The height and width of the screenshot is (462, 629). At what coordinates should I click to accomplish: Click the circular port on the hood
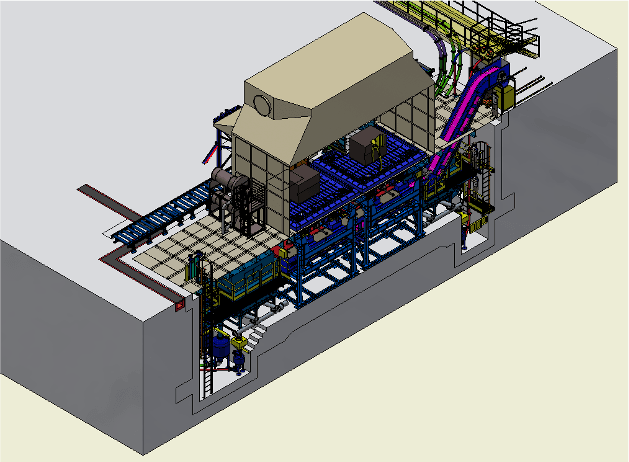point(263,105)
